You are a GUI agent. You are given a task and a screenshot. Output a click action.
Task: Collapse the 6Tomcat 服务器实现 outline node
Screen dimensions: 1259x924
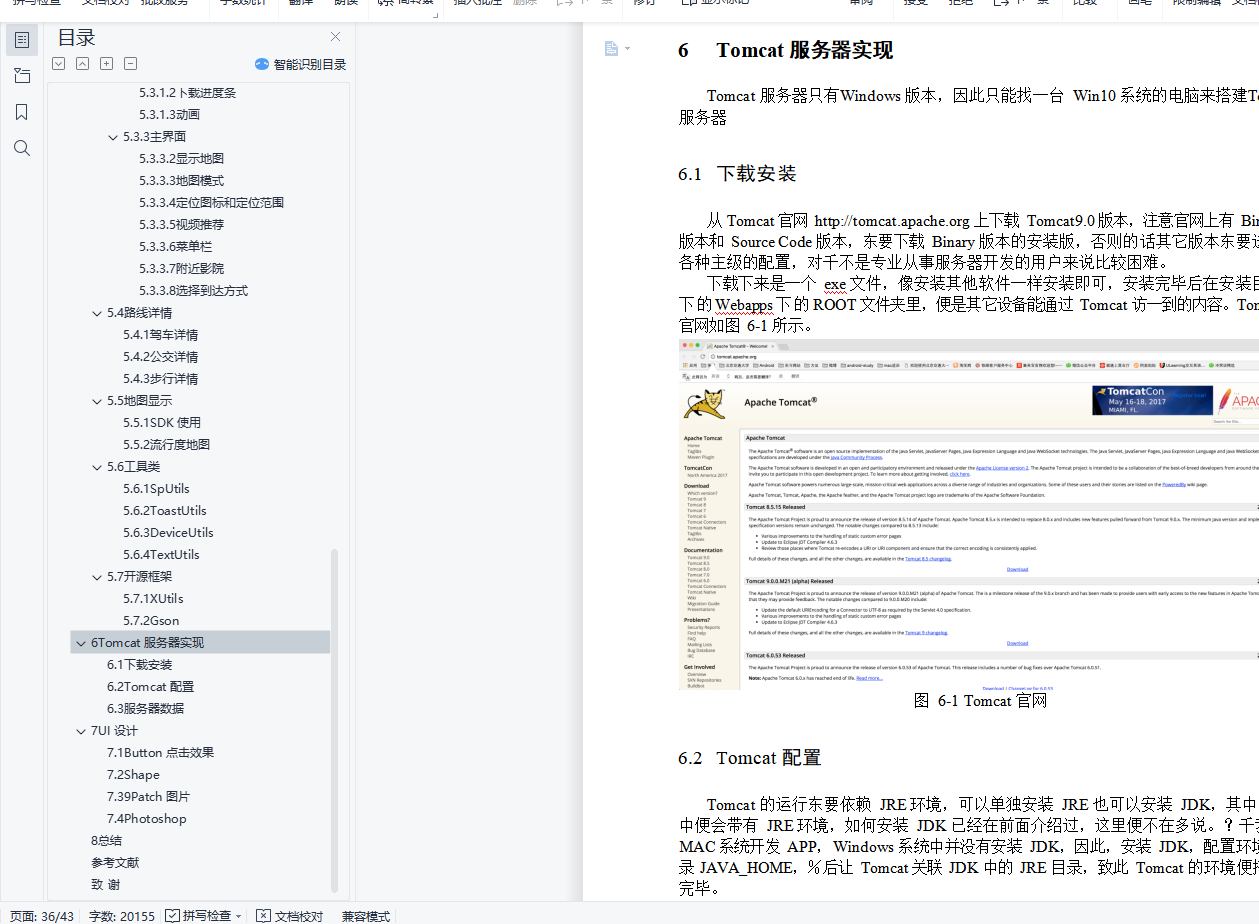tap(81, 643)
